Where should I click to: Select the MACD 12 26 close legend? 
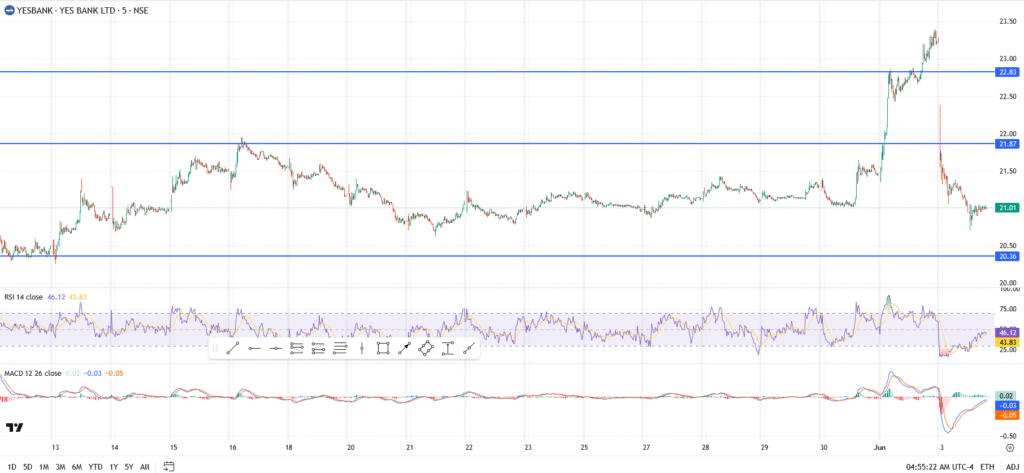point(29,374)
